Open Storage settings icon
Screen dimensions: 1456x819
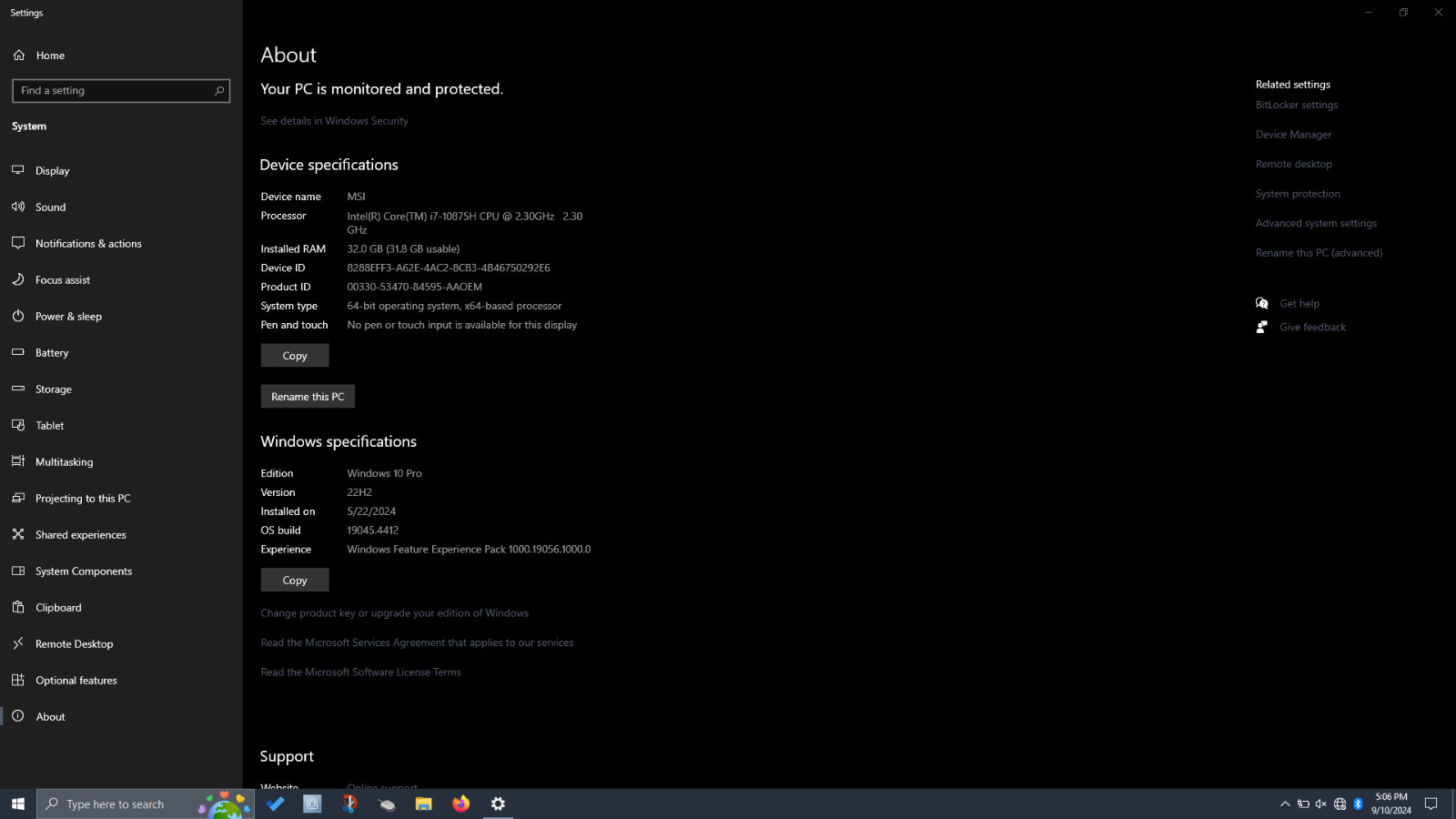tap(18, 389)
